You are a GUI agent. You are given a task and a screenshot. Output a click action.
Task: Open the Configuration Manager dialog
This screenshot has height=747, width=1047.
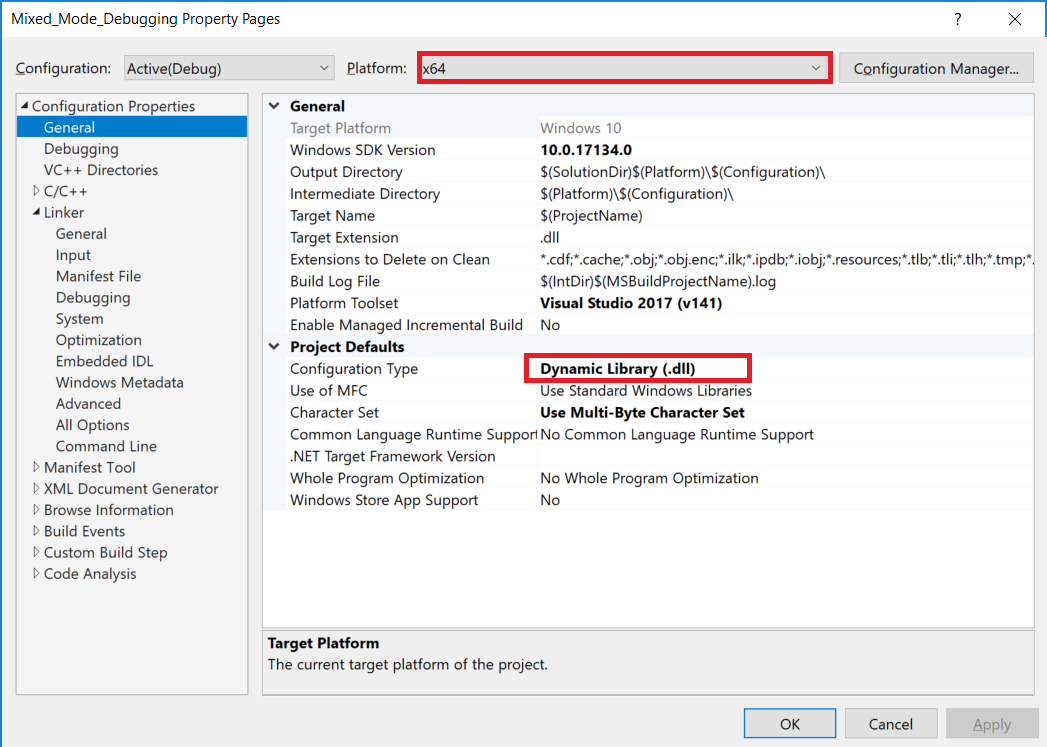tap(936, 67)
